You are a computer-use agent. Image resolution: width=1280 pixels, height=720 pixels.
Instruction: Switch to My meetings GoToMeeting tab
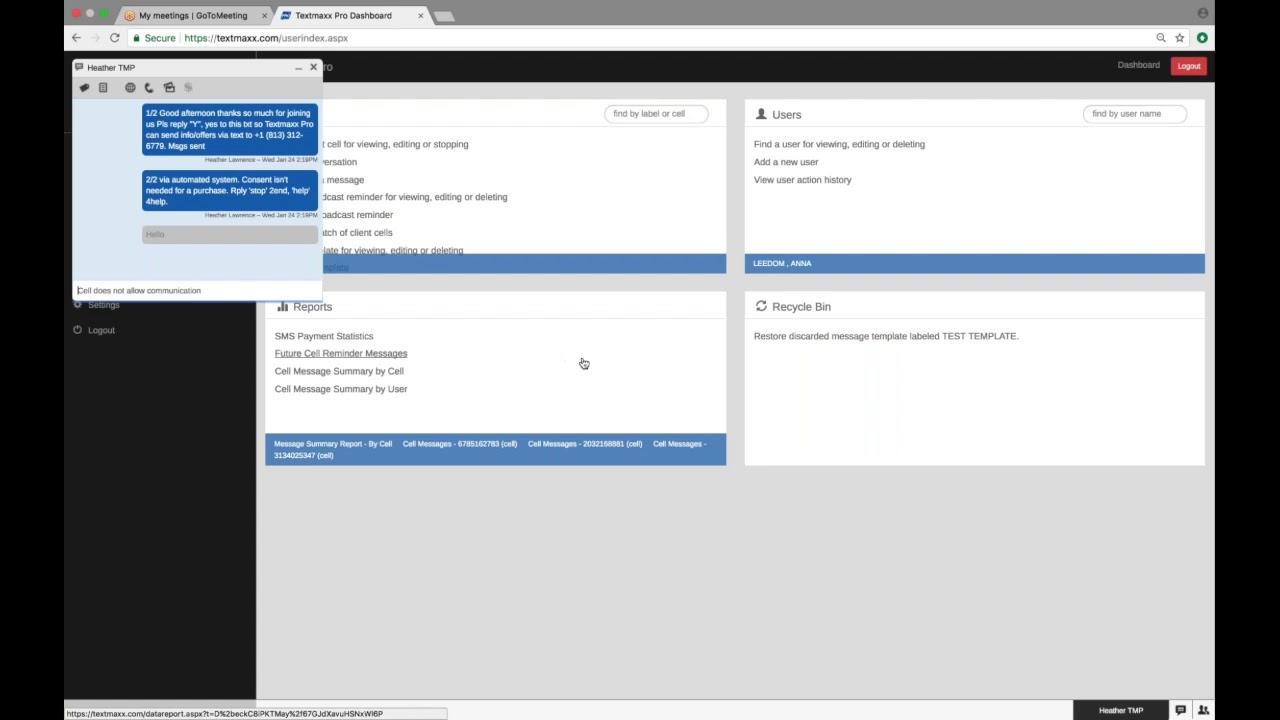193,15
